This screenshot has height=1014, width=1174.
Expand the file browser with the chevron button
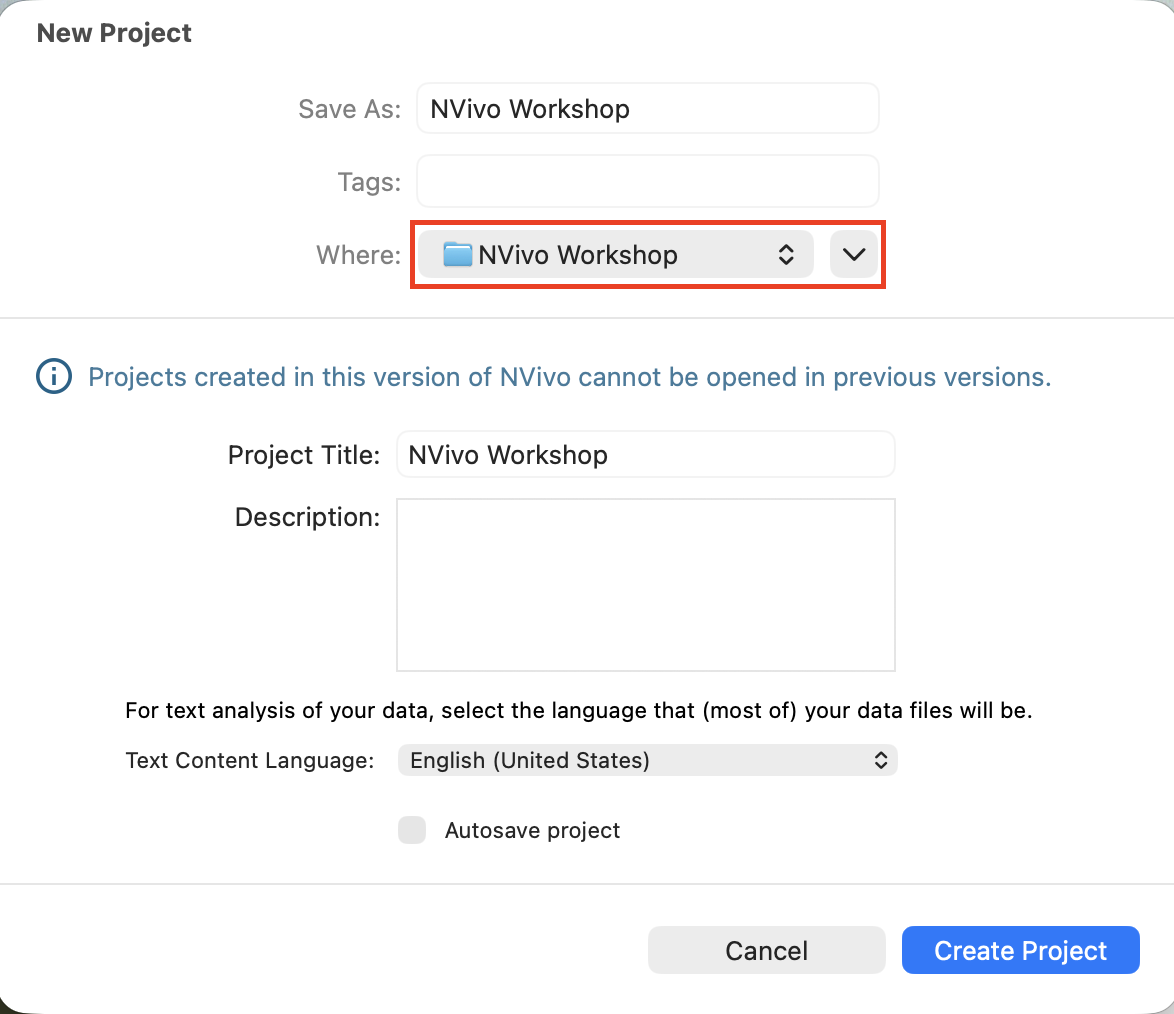click(854, 255)
